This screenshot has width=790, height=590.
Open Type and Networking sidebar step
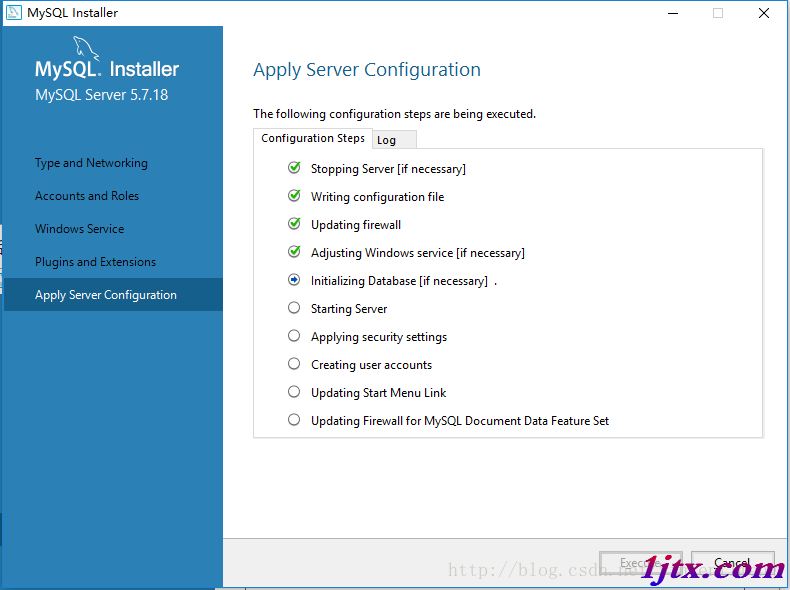click(x=91, y=163)
